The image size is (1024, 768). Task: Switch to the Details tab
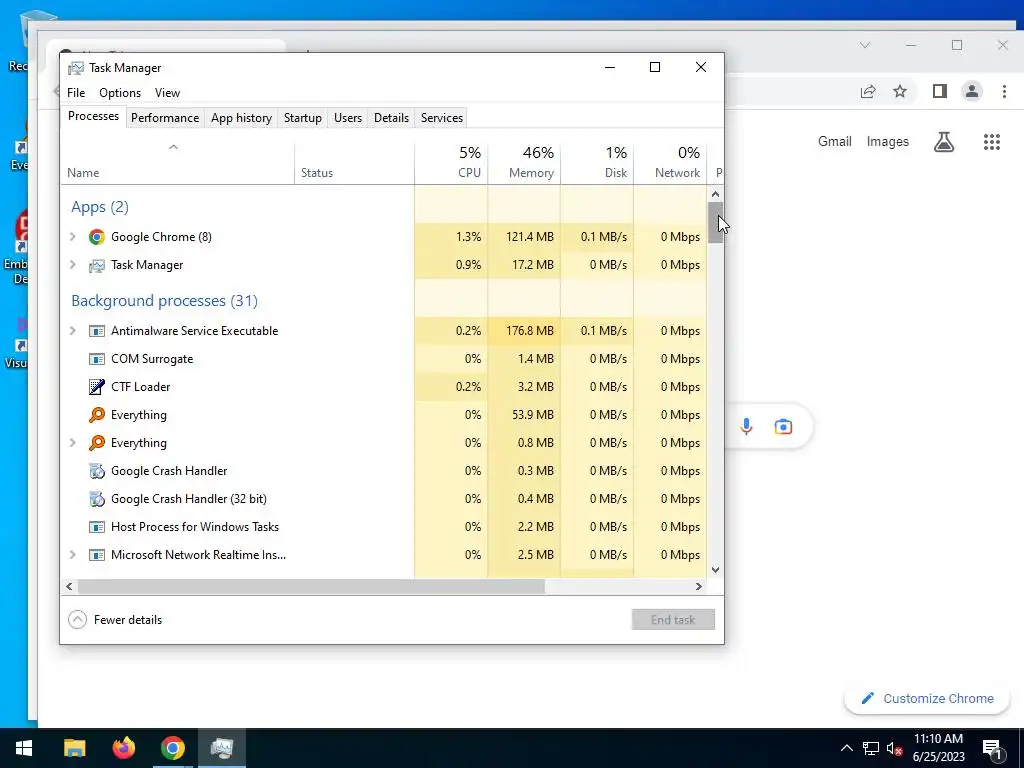(392, 118)
